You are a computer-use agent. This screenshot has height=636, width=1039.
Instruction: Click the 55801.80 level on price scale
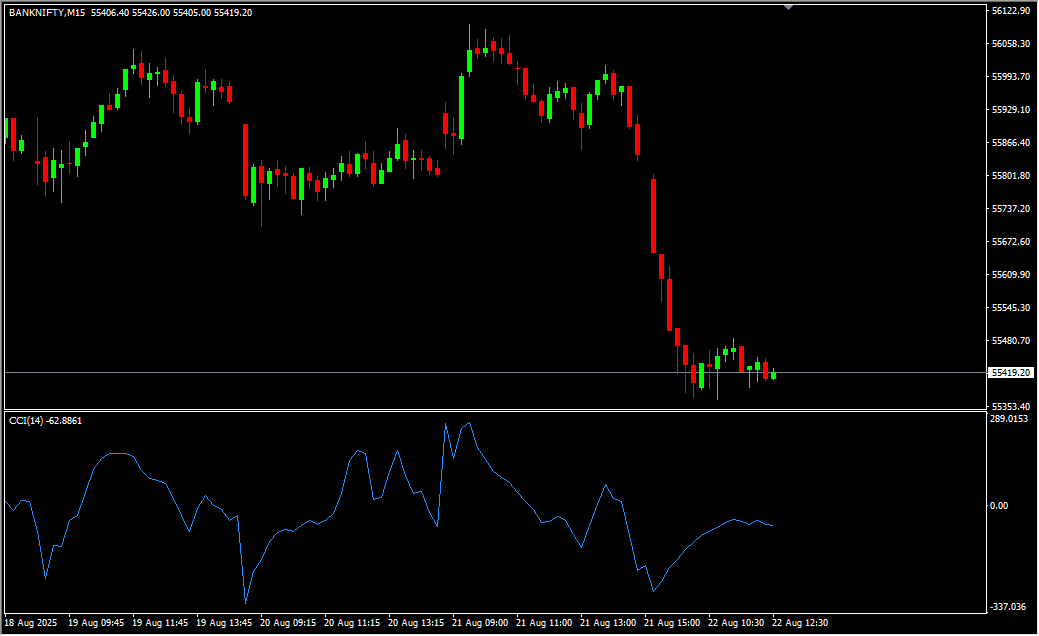(1010, 176)
